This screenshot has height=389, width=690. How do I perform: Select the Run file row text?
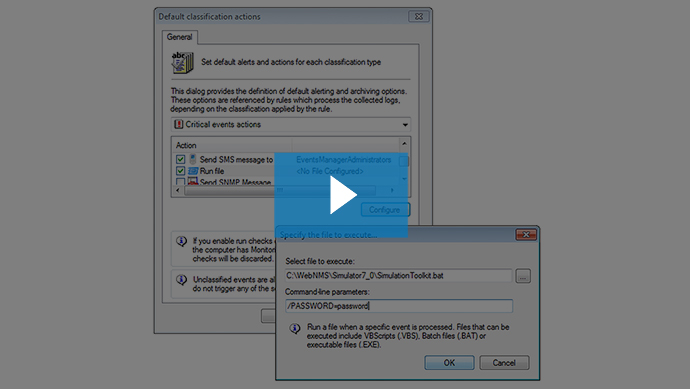[212, 171]
